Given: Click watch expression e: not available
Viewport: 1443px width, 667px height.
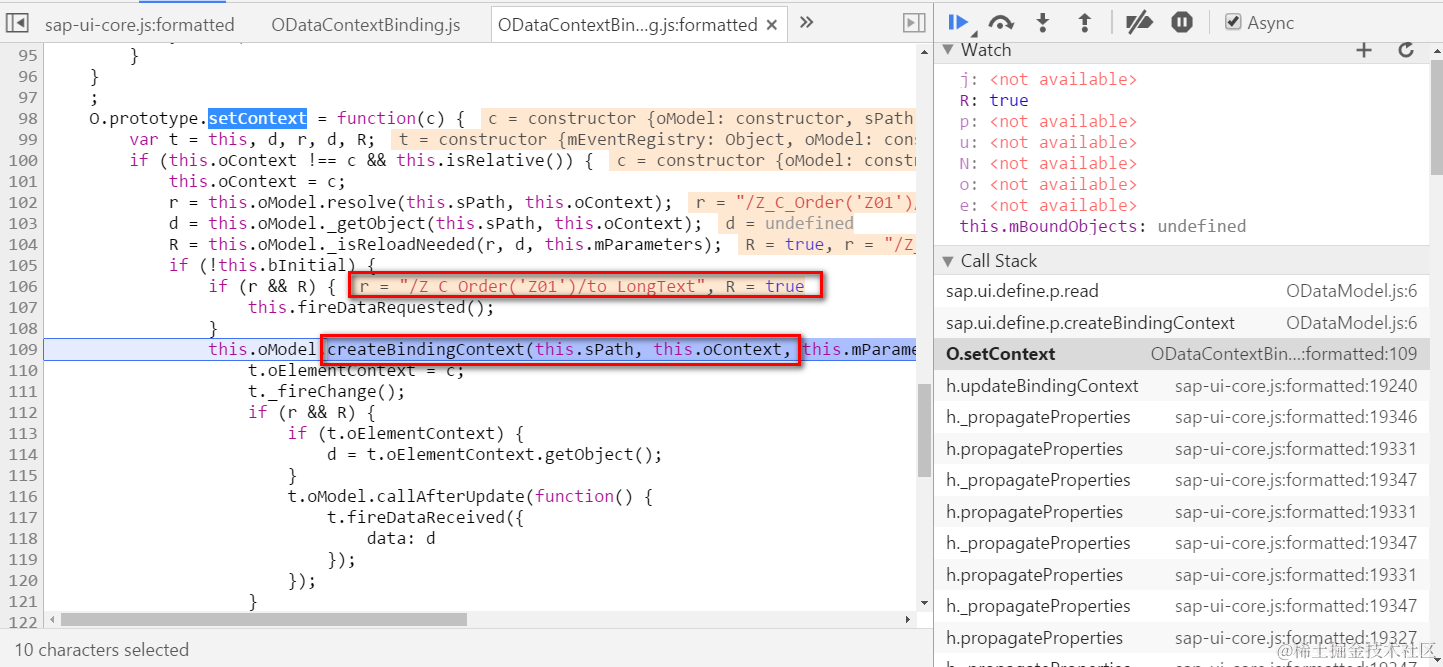Looking at the screenshot, I should 1048,205.
